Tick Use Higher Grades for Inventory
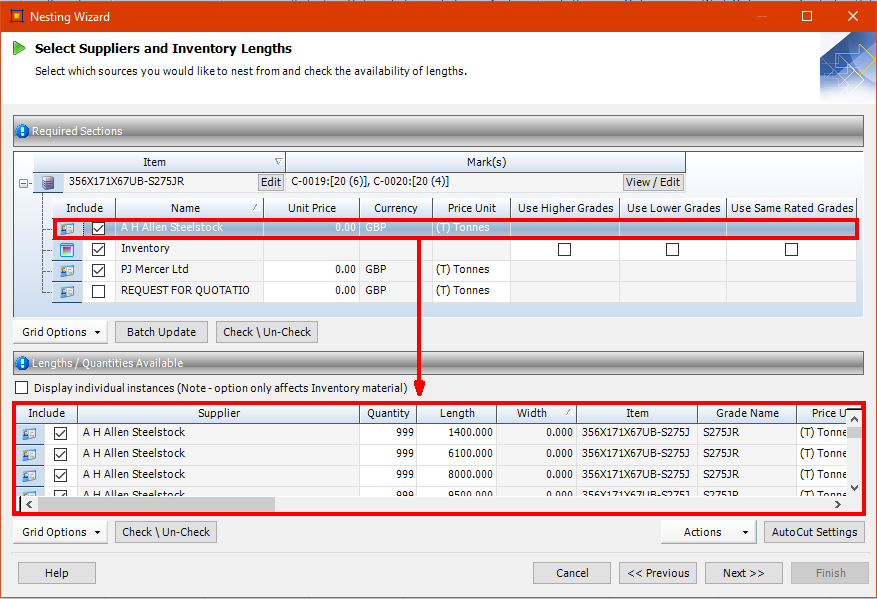Viewport: 877px width, 599px height. point(564,249)
